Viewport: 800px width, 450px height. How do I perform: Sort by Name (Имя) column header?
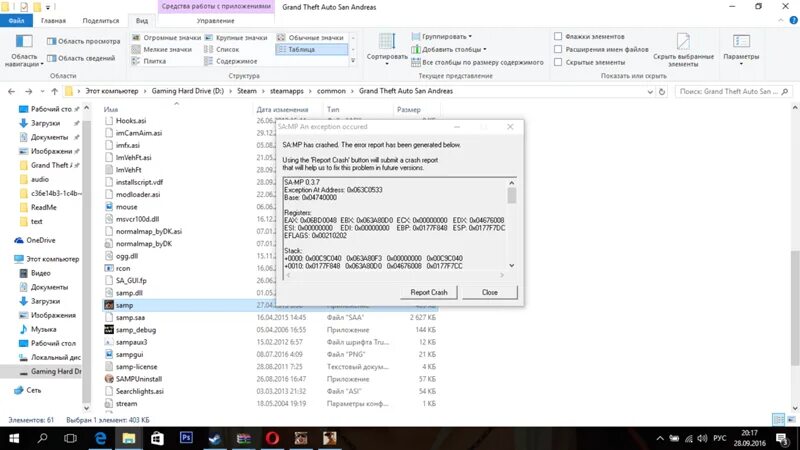tap(111, 110)
